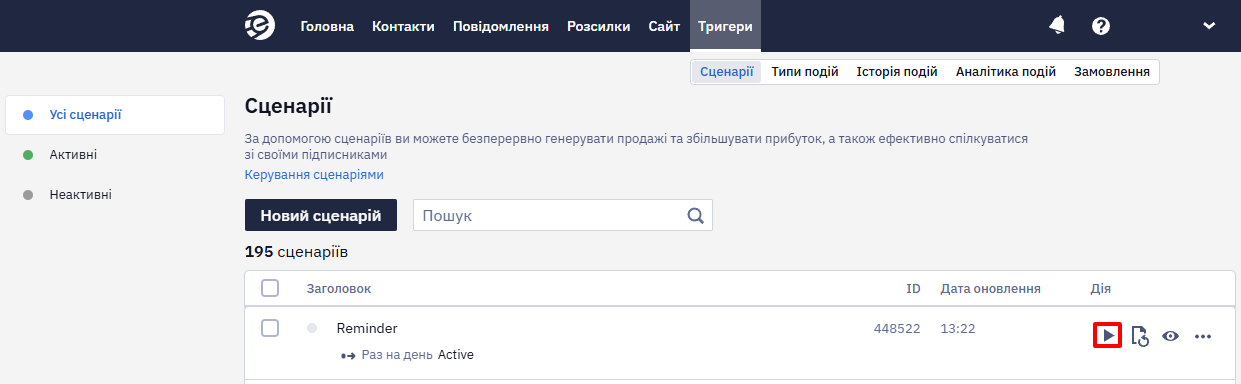Switch to Аналітика подій tab

point(1006,72)
